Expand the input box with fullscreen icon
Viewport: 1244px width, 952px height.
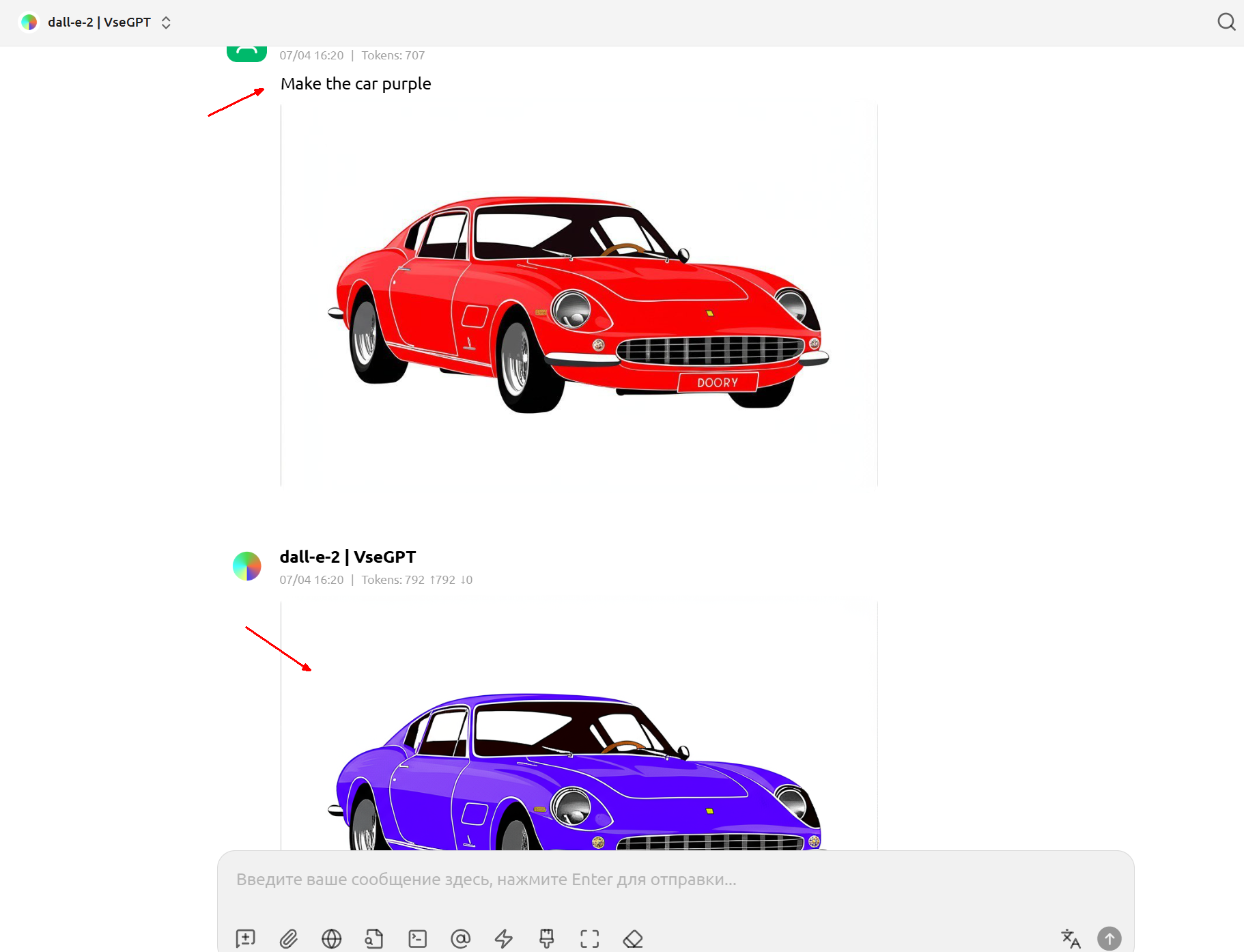(590, 938)
